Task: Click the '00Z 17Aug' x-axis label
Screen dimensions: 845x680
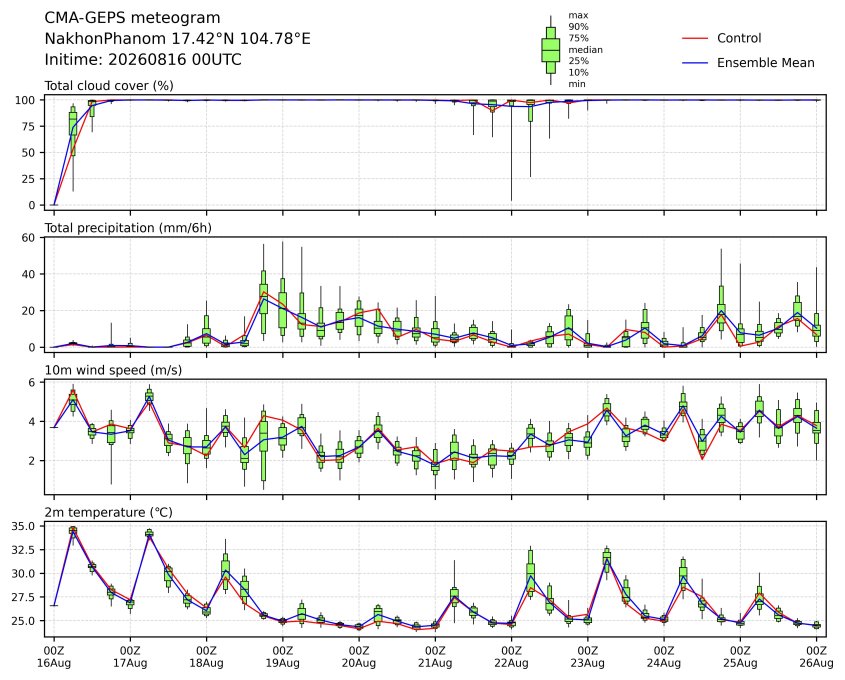Action: click(130, 657)
